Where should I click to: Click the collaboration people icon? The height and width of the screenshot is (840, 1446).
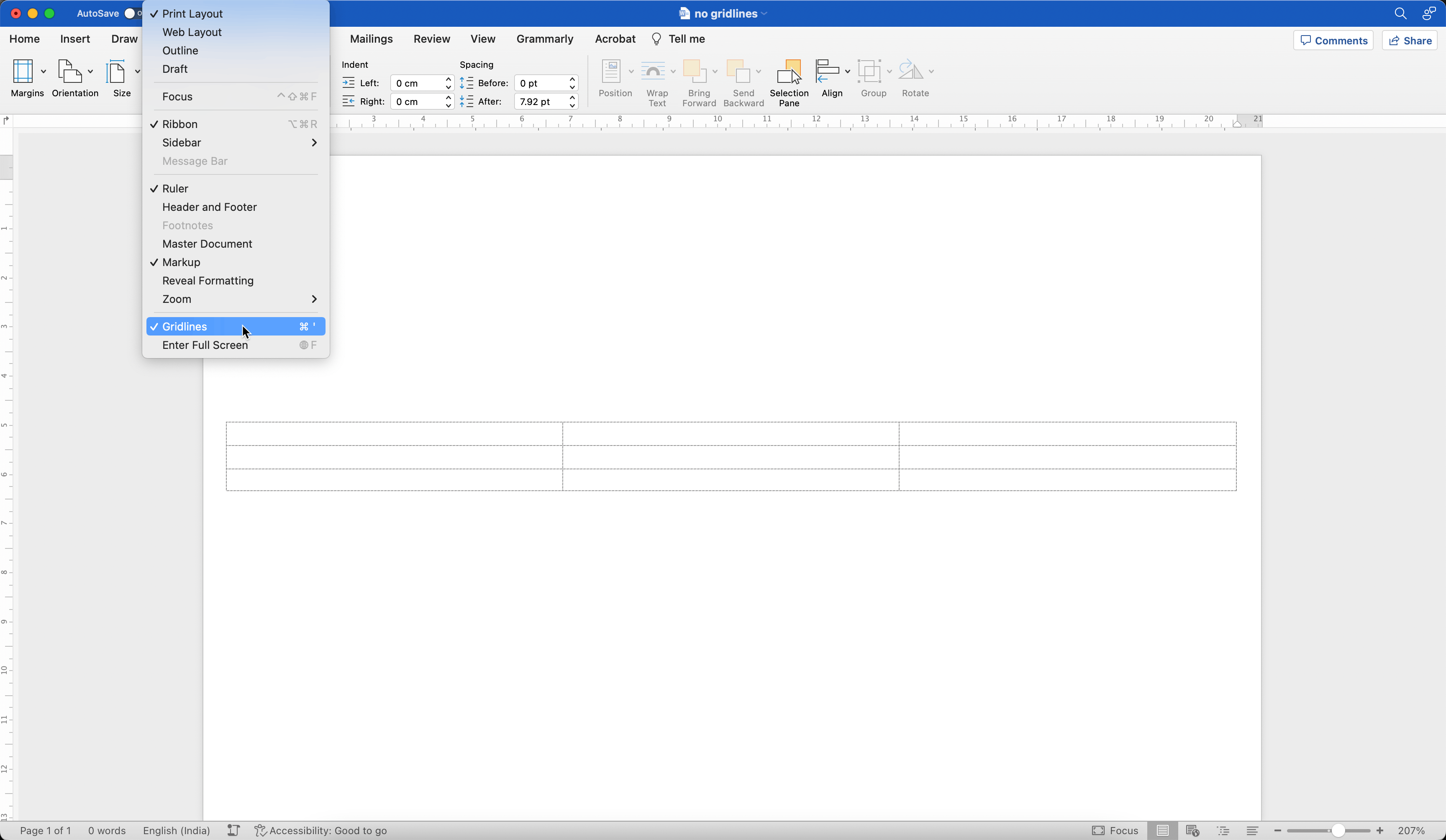[x=1429, y=13]
